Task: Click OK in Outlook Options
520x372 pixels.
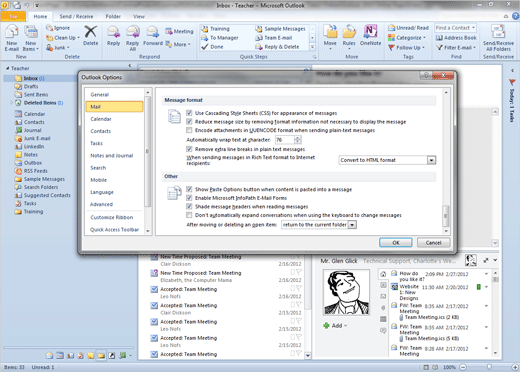Action: tap(396, 243)
